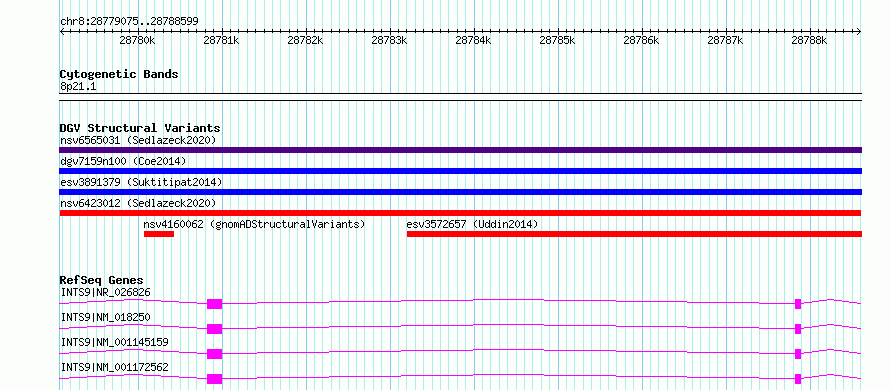Click the large magenta exon of NM_001145159
The width and height of the screenshot is (890, 390).
(215, 354)
